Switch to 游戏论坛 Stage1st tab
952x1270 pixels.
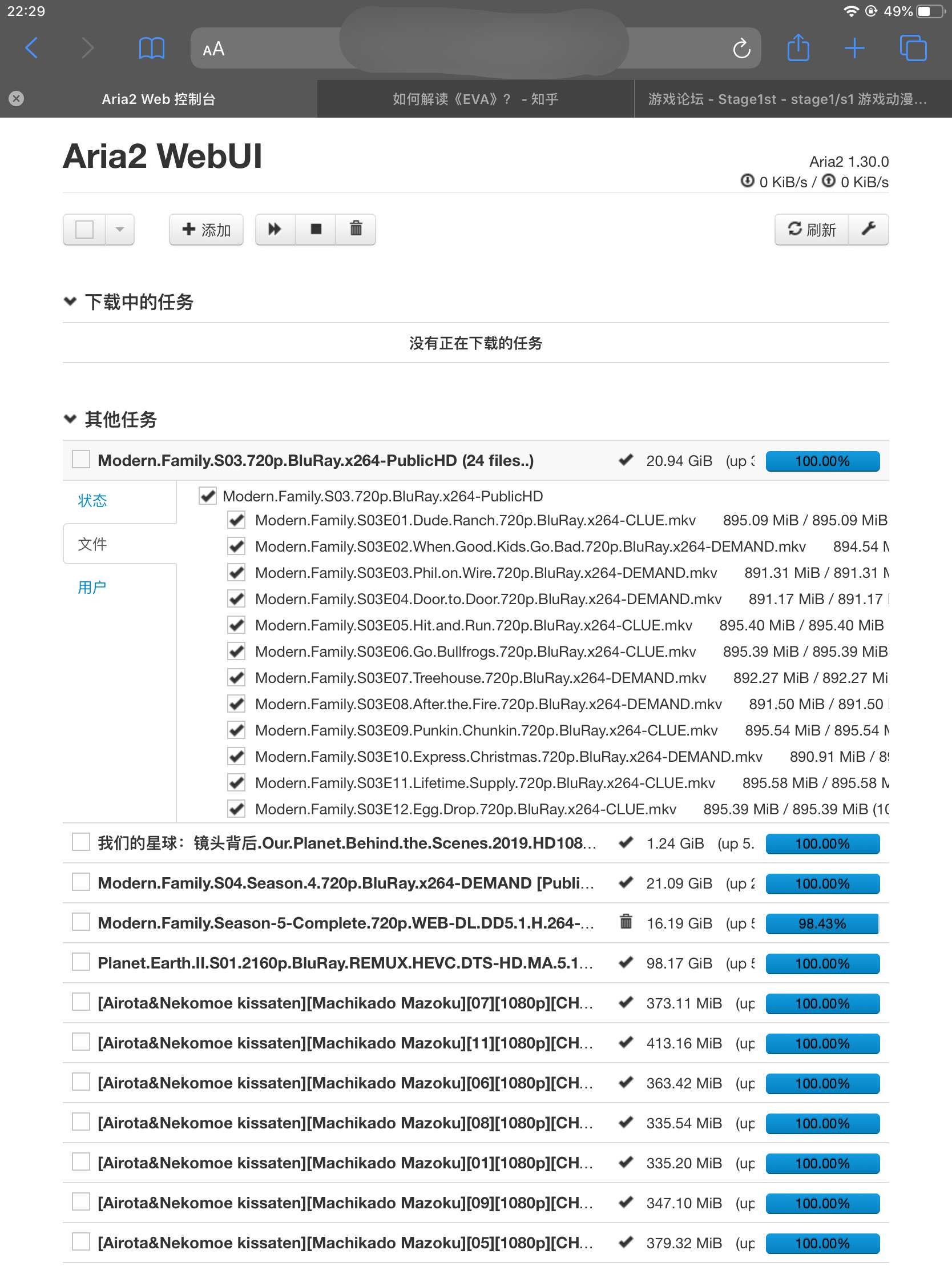tap(793, 99)
